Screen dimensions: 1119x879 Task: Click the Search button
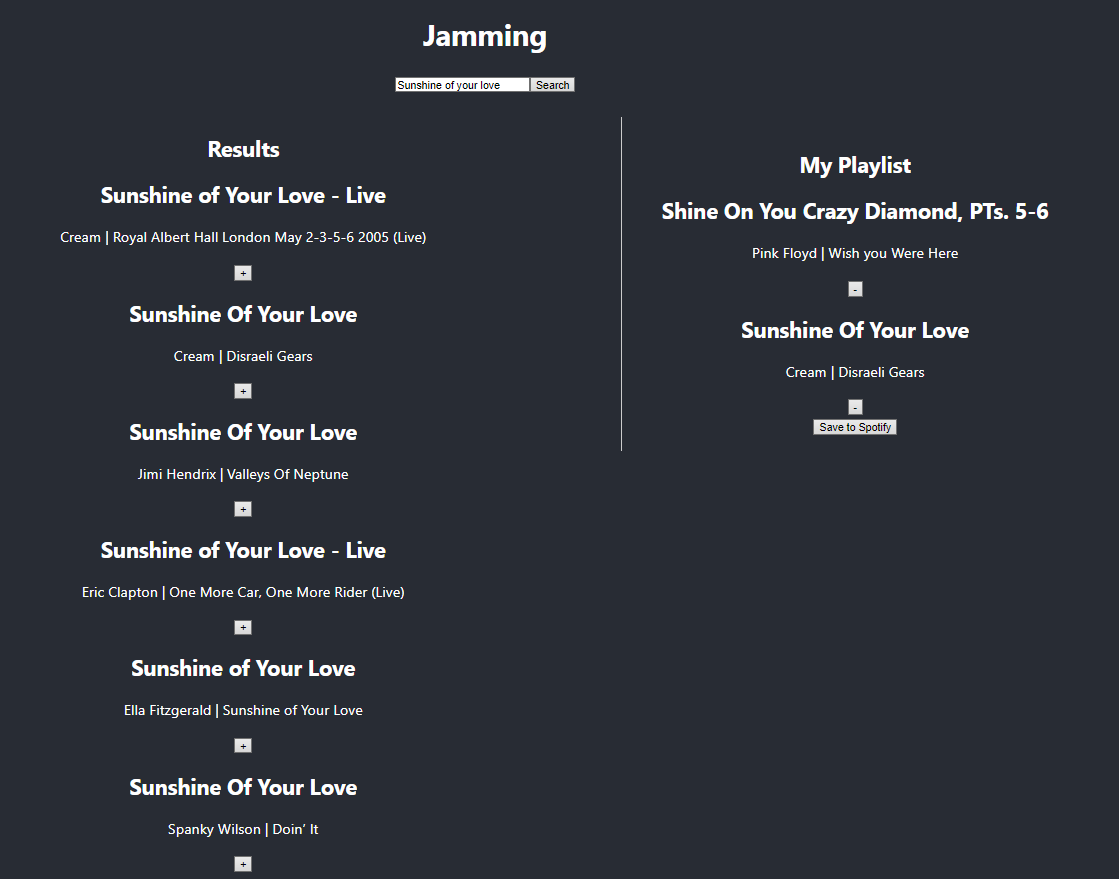tap(552, 85)
